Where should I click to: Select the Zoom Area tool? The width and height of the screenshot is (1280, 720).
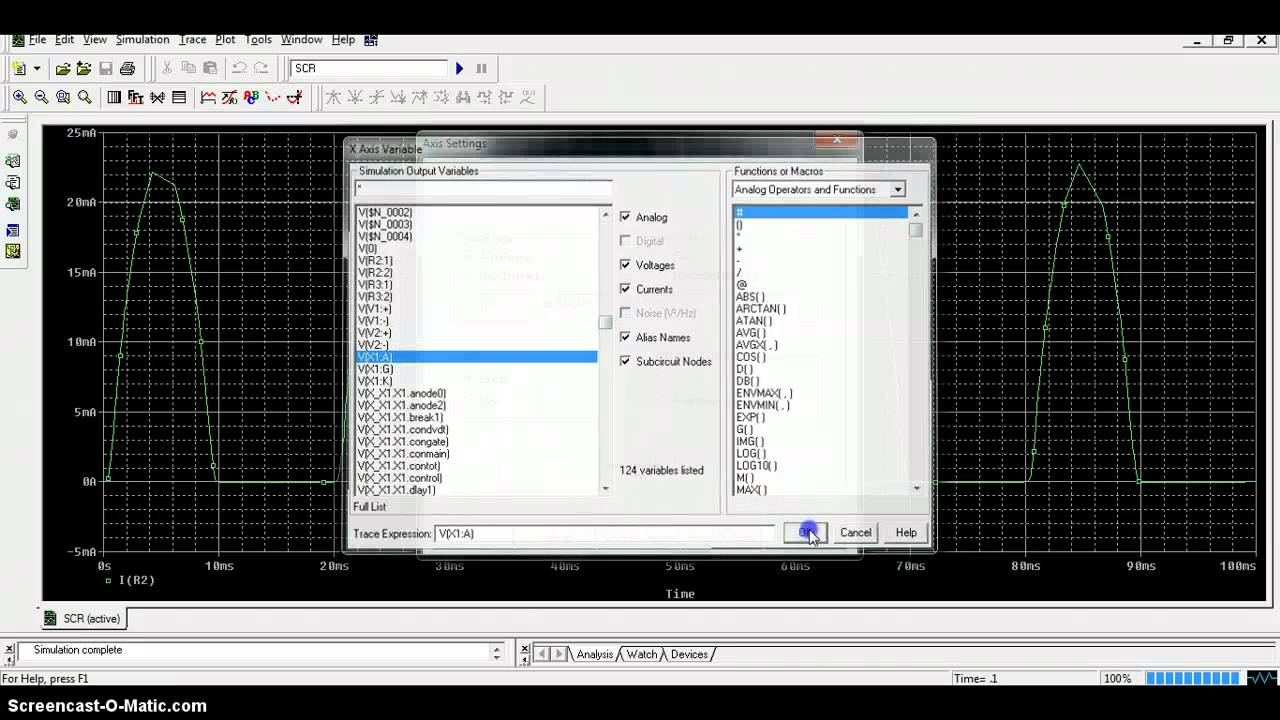[x=63, y=97]
